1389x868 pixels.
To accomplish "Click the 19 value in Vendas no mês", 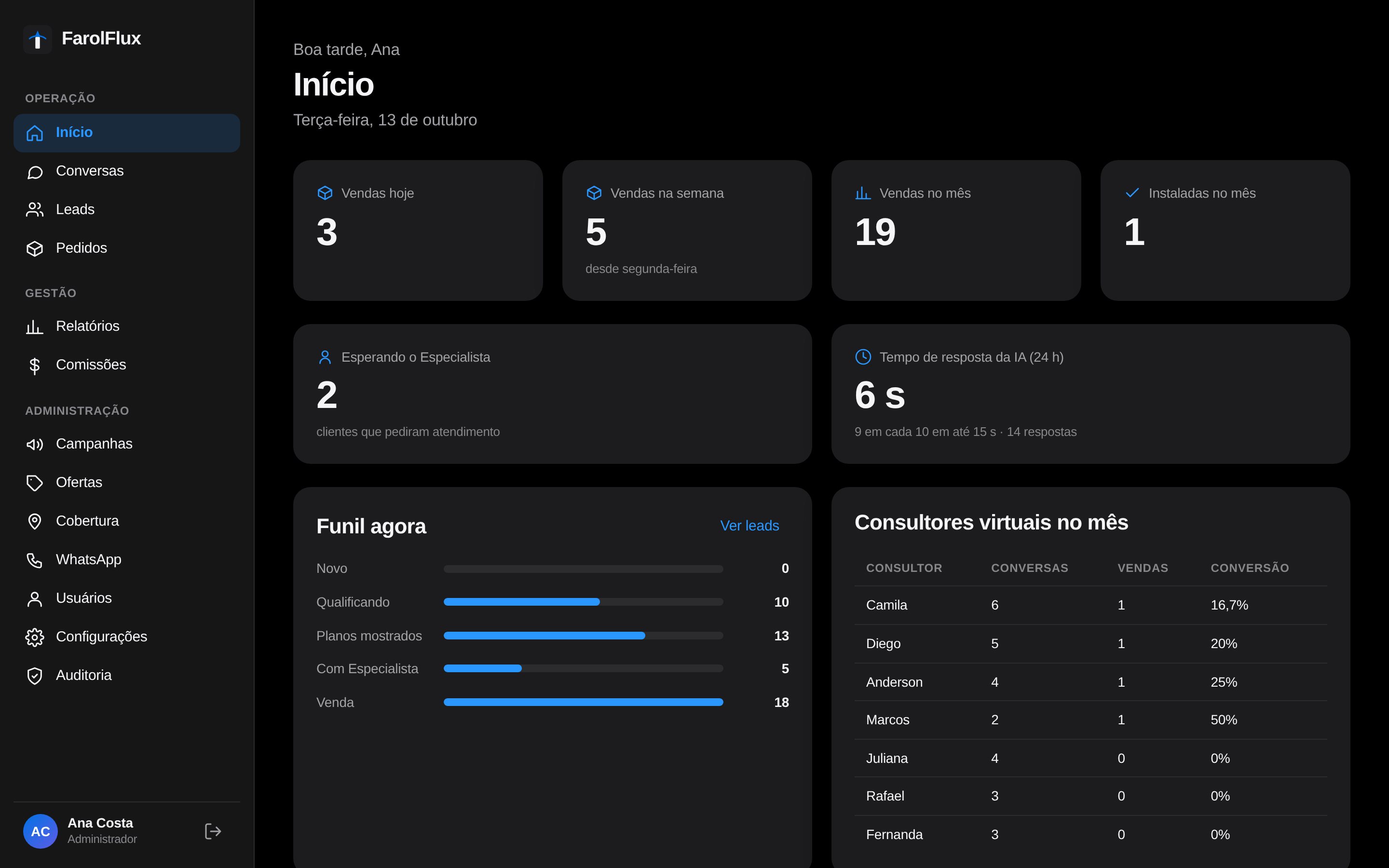I will pos(875,232).
